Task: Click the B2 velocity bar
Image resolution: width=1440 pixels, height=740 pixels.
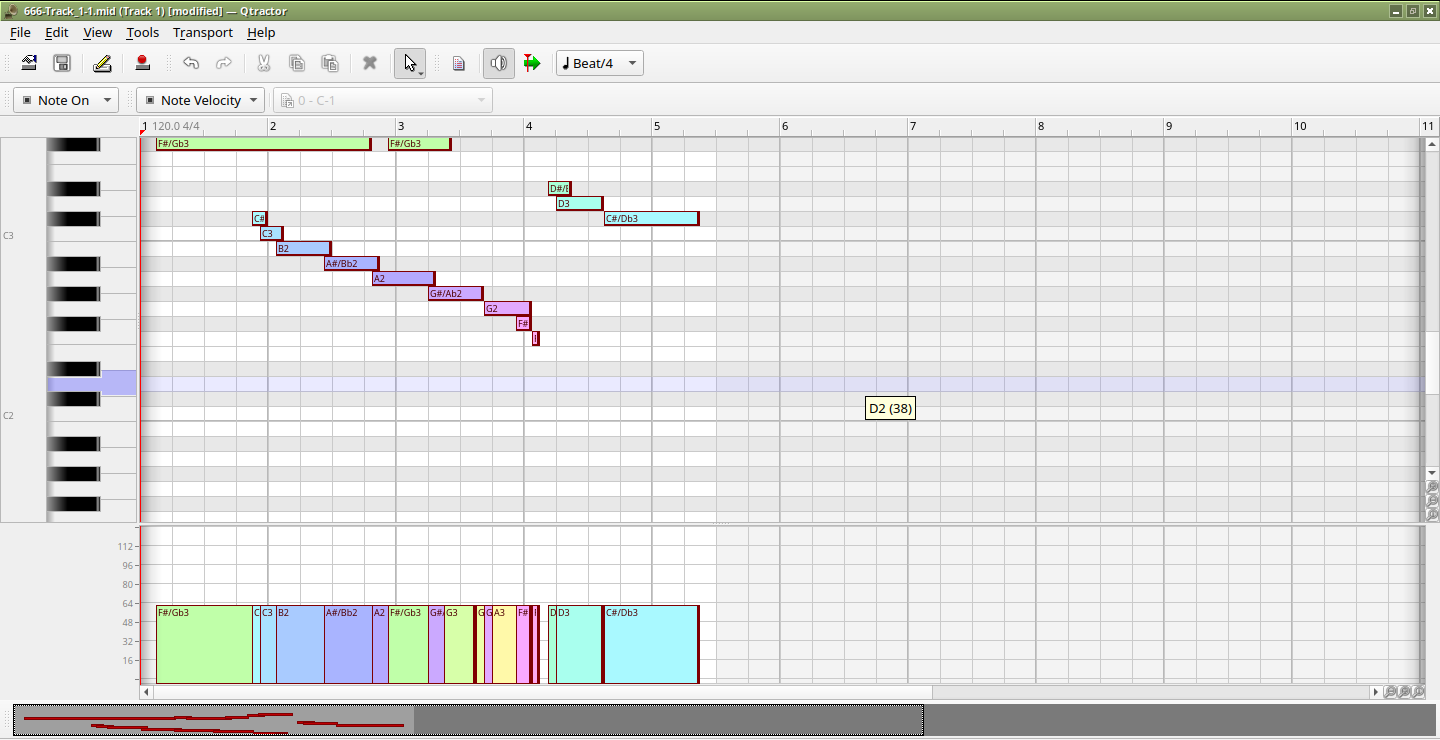Action: click(x=300, y=644)
